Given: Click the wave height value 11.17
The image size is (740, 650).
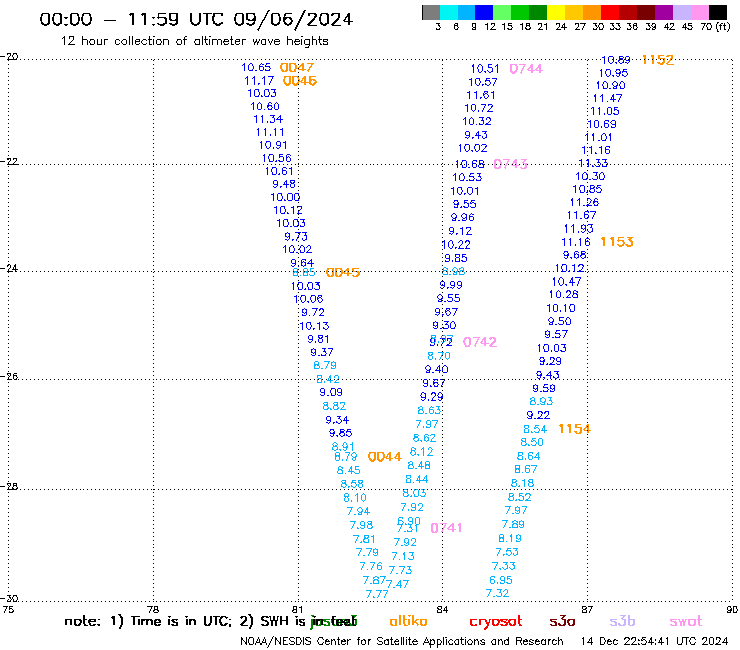Looking at the screenshot, I should tap(259, 81).
